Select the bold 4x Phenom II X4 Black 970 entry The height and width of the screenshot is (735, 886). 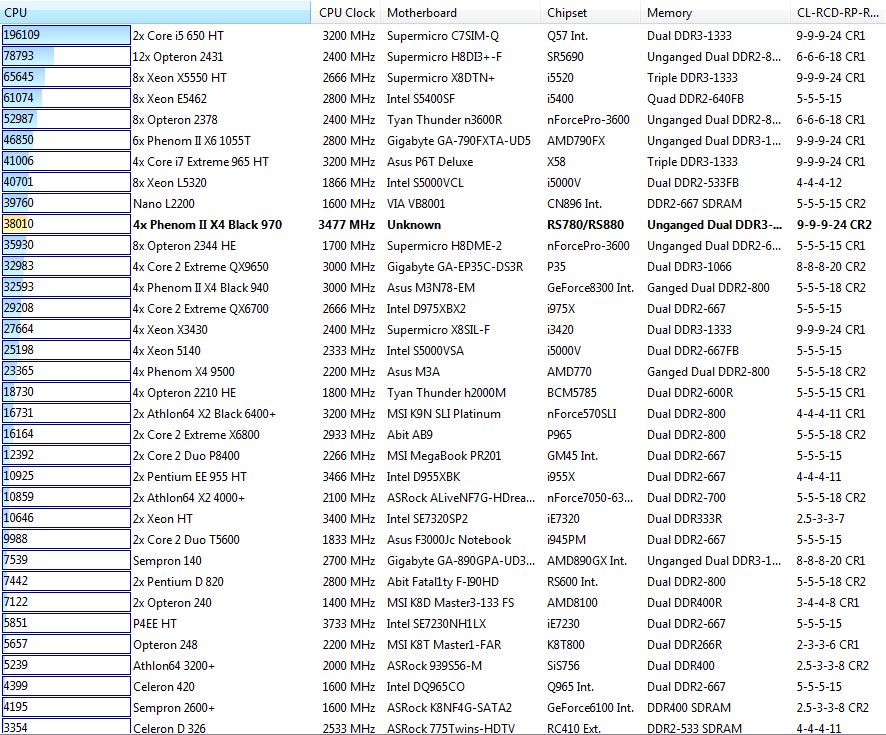click(x=207, y=225)
